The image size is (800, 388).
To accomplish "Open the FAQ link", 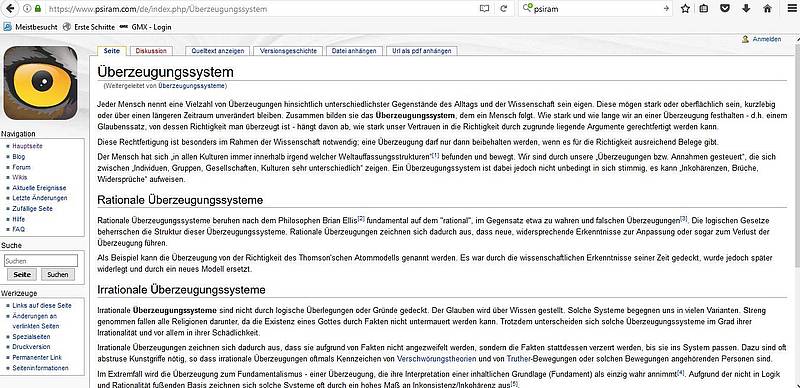I will click(x=18, y=229).
